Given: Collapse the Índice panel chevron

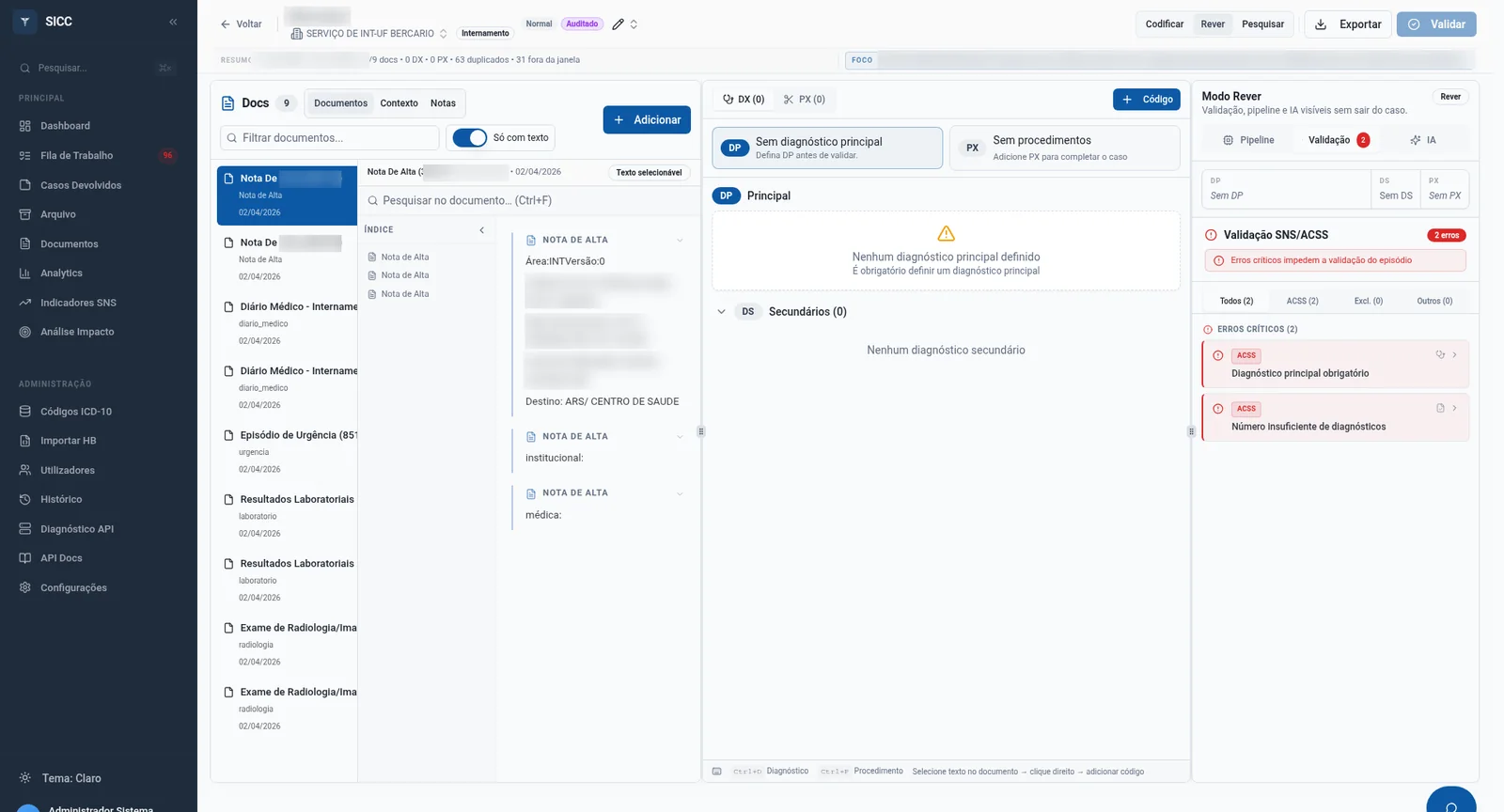Looking at the screenshot, I should [482, 230].
